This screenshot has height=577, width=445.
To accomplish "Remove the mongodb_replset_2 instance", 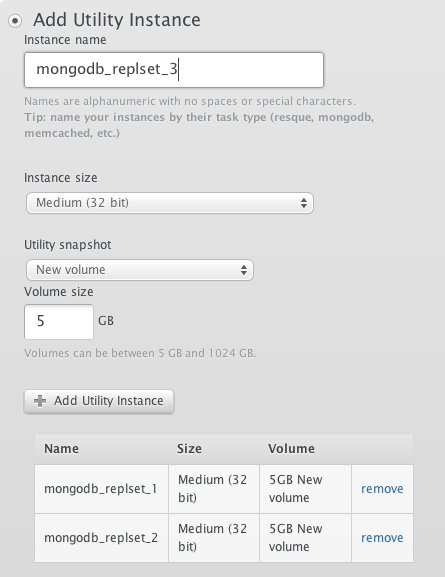I will [382, 538].
